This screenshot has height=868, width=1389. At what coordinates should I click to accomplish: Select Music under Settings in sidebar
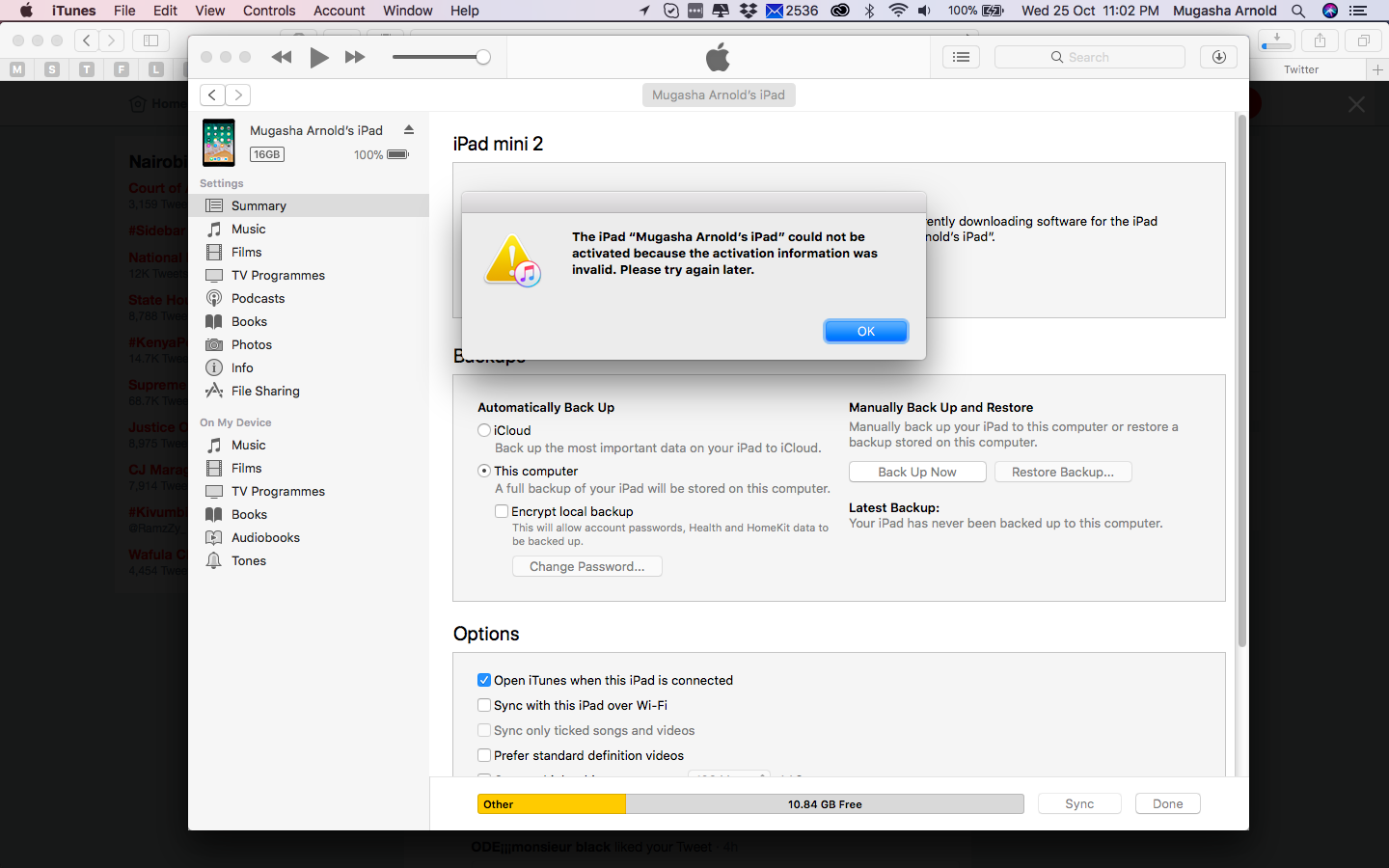309,229
